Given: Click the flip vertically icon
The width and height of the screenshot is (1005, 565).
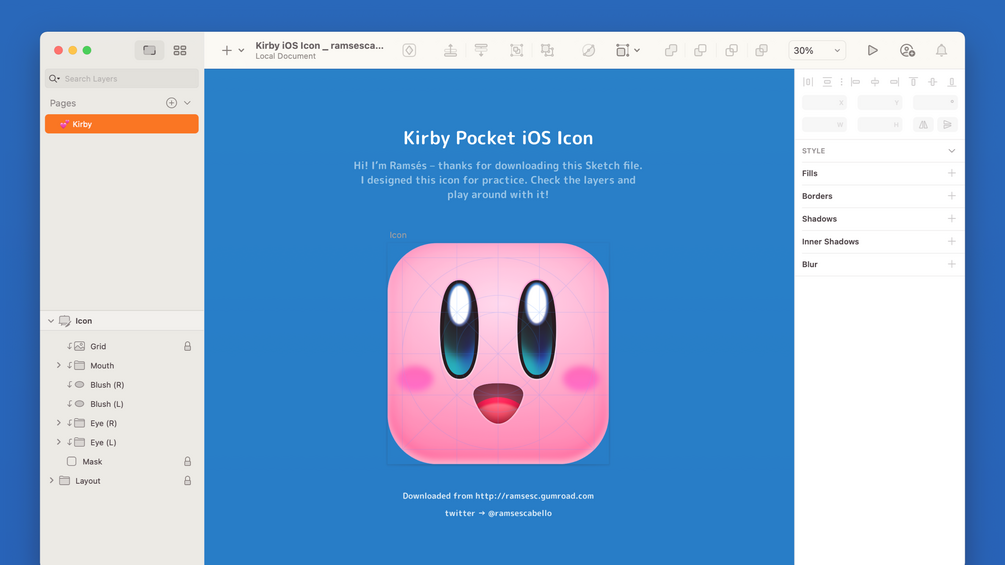Looking at the screenshot, I should click(947, 124).
